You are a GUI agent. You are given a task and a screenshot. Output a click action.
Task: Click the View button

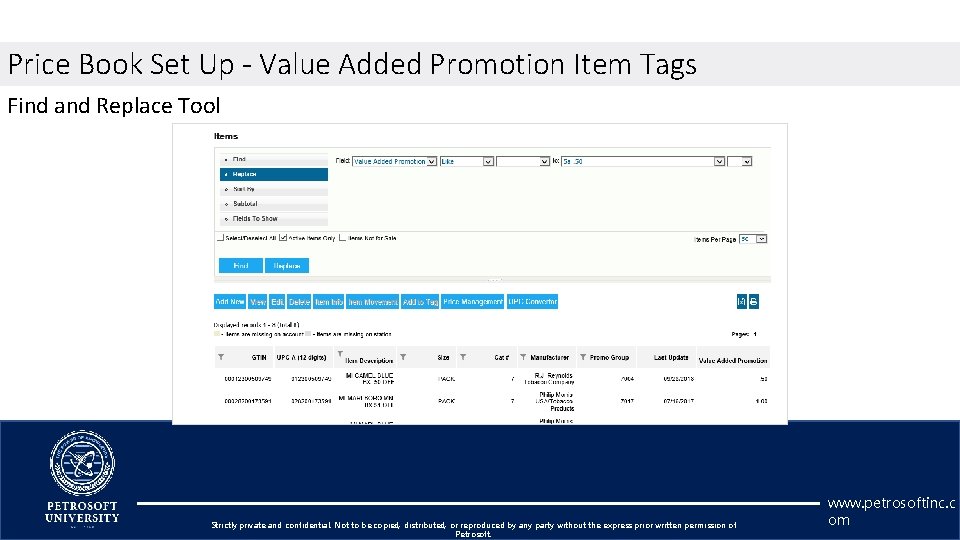258,302
